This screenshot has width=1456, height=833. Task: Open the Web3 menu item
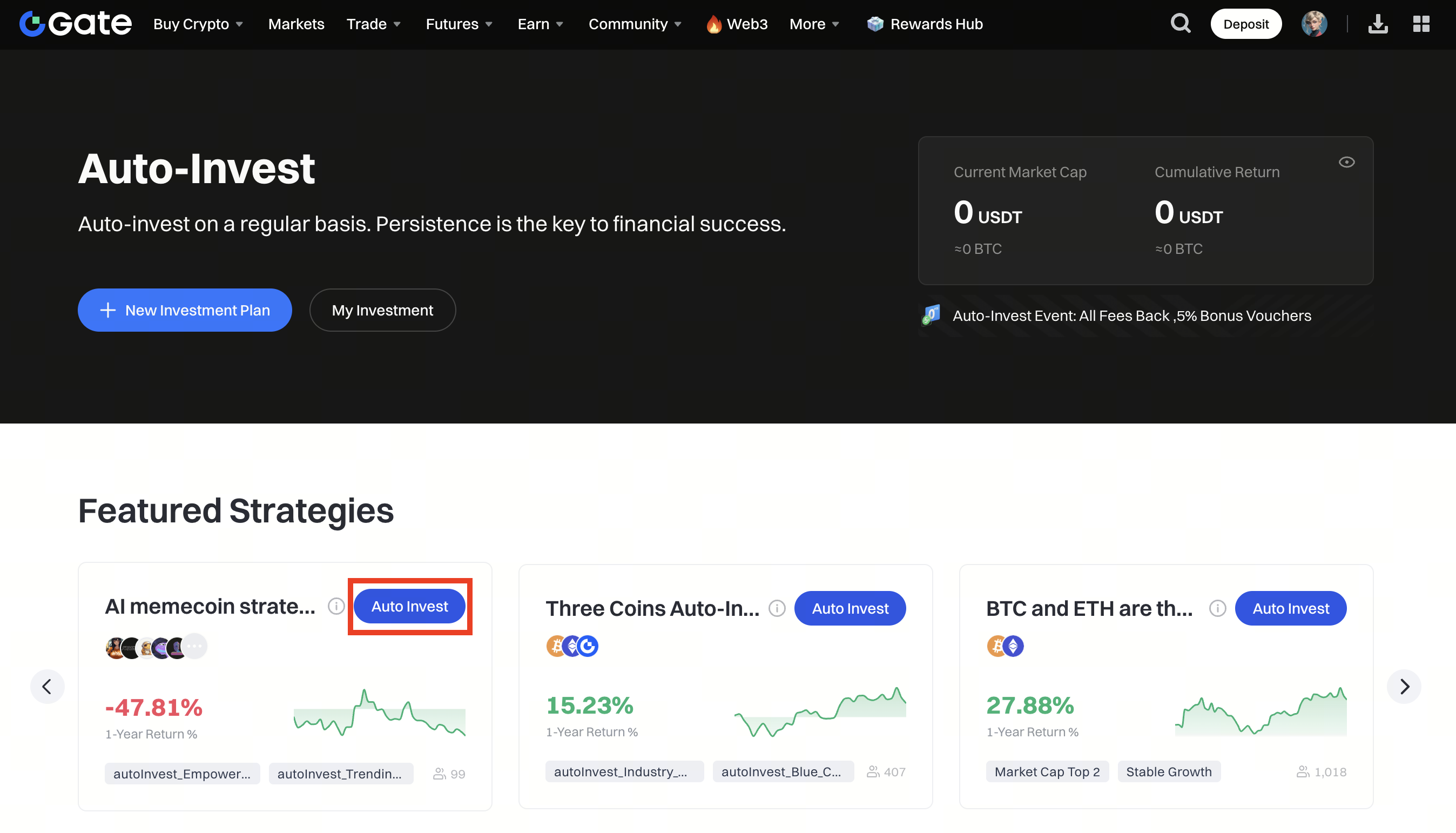737,24
